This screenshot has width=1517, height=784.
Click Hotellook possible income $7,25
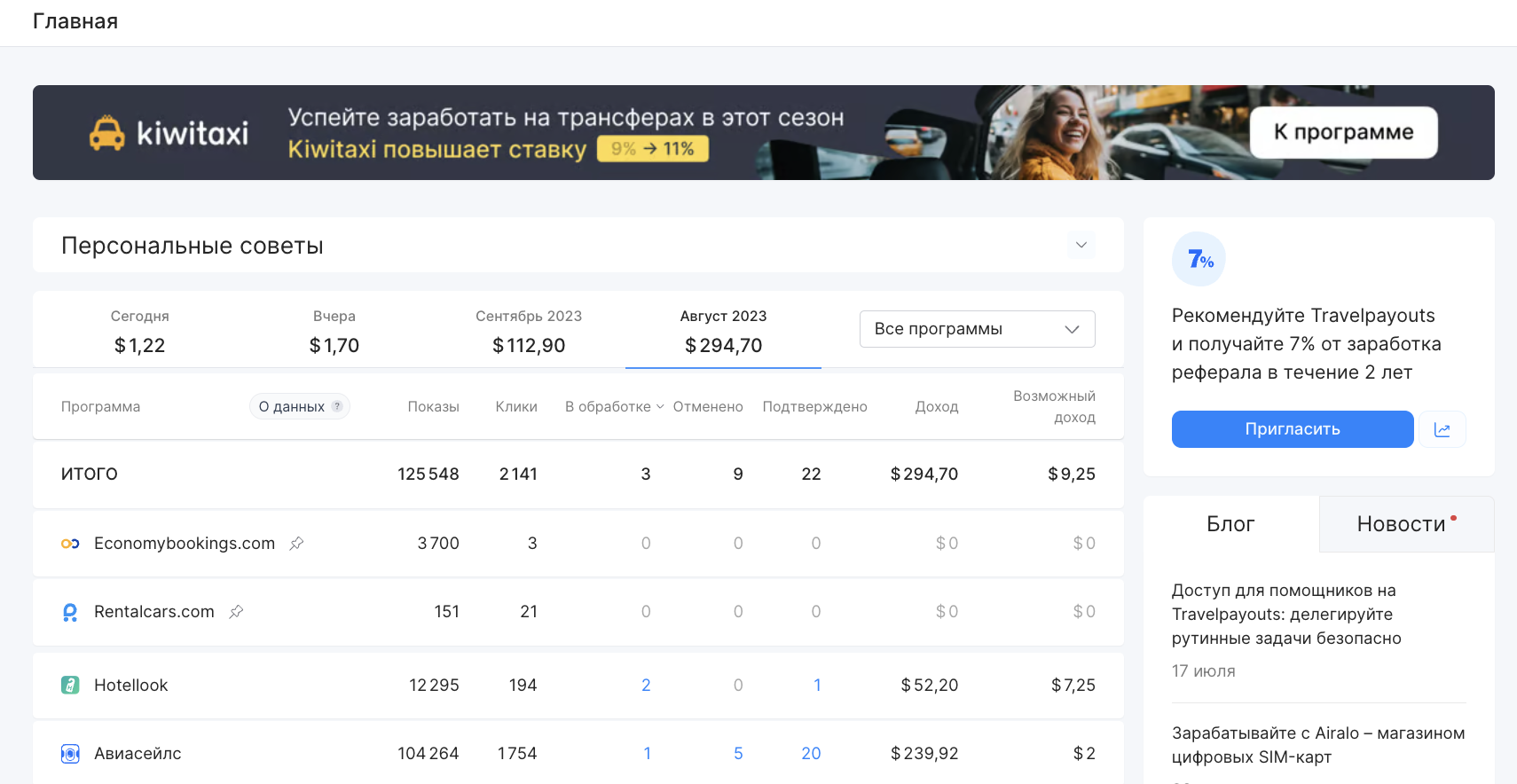[x=1073, y=686]
